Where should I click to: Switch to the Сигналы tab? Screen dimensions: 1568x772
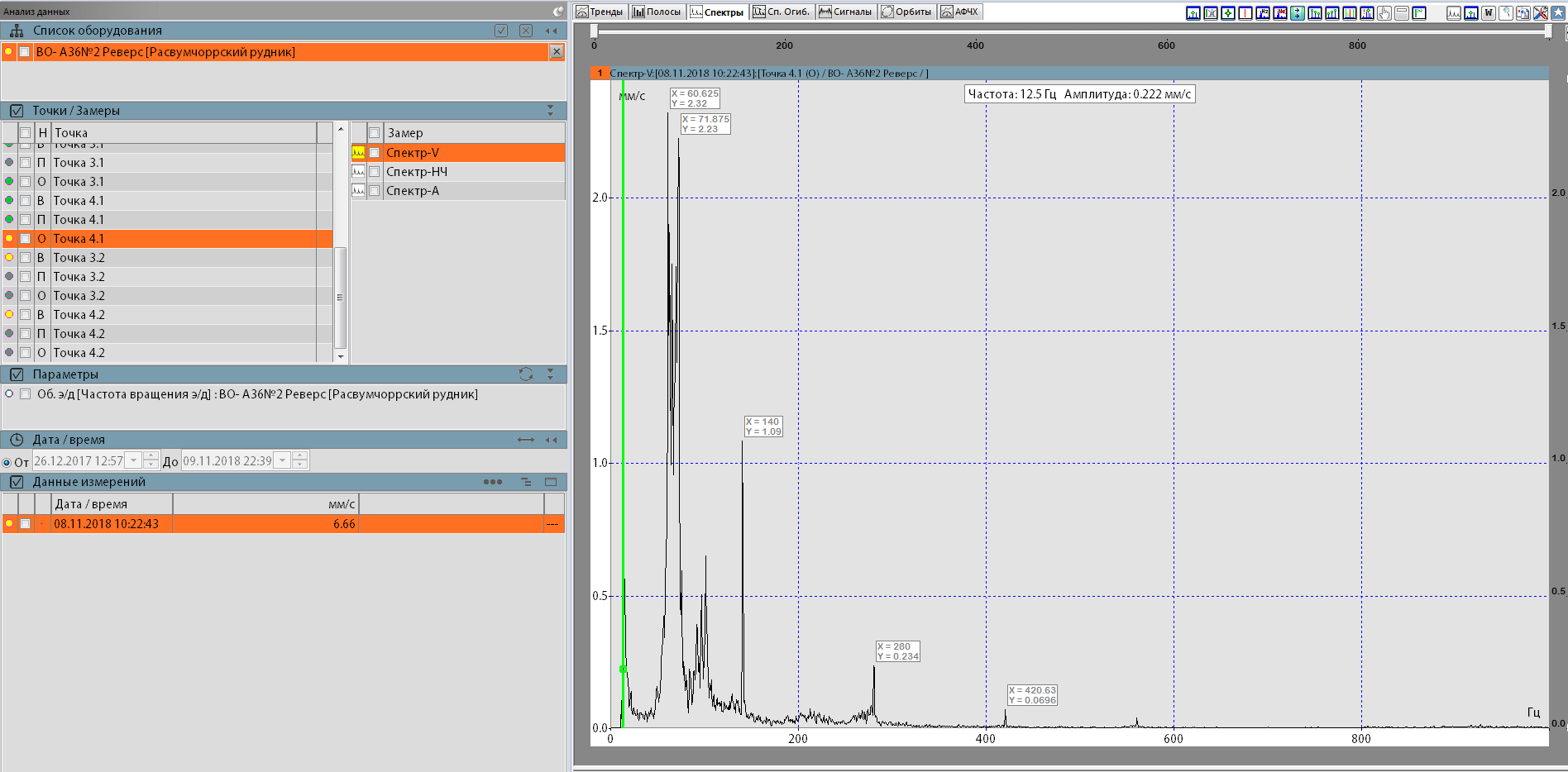tap(845, 12)
